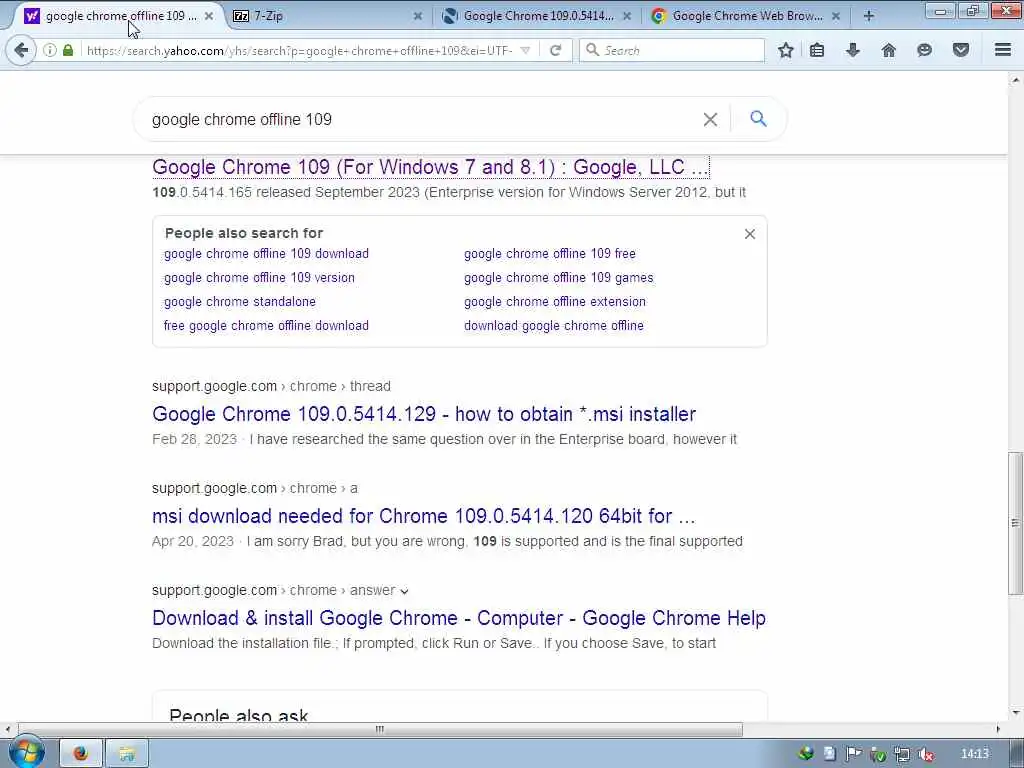Screen dimensions: 1024x768
Task: Open the downloads arrow button
Action: point(853,50)
